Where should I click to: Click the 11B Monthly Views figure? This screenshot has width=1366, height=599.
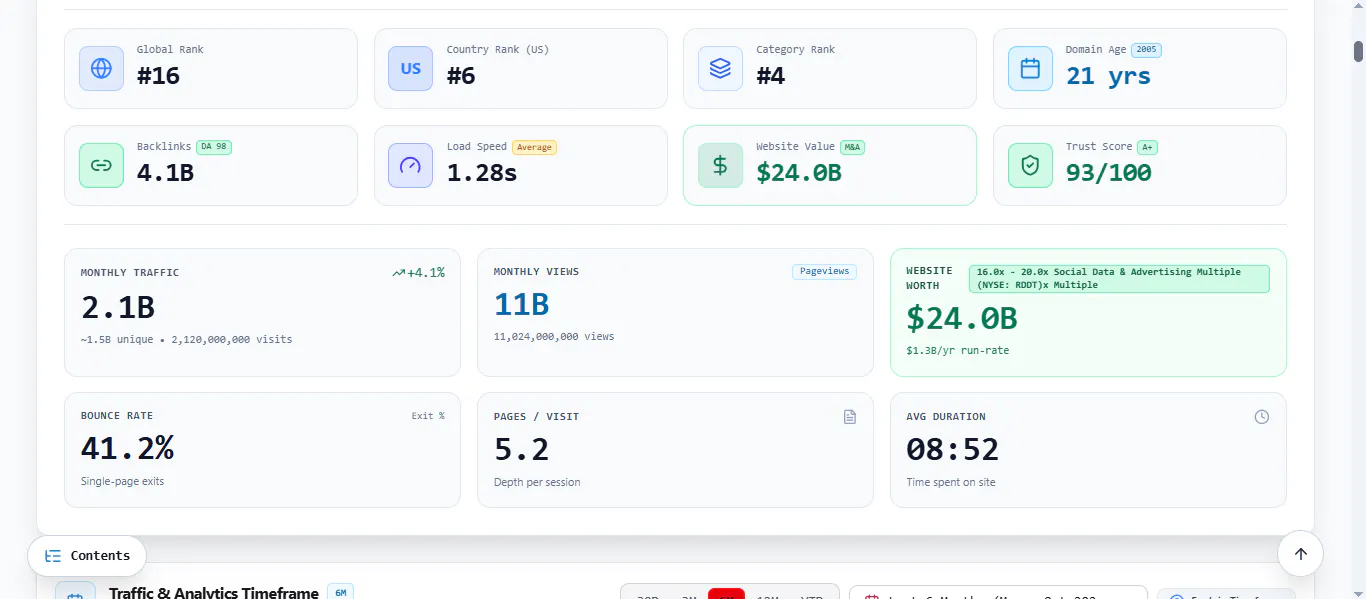pyautogui.click(x=522, y=305)
